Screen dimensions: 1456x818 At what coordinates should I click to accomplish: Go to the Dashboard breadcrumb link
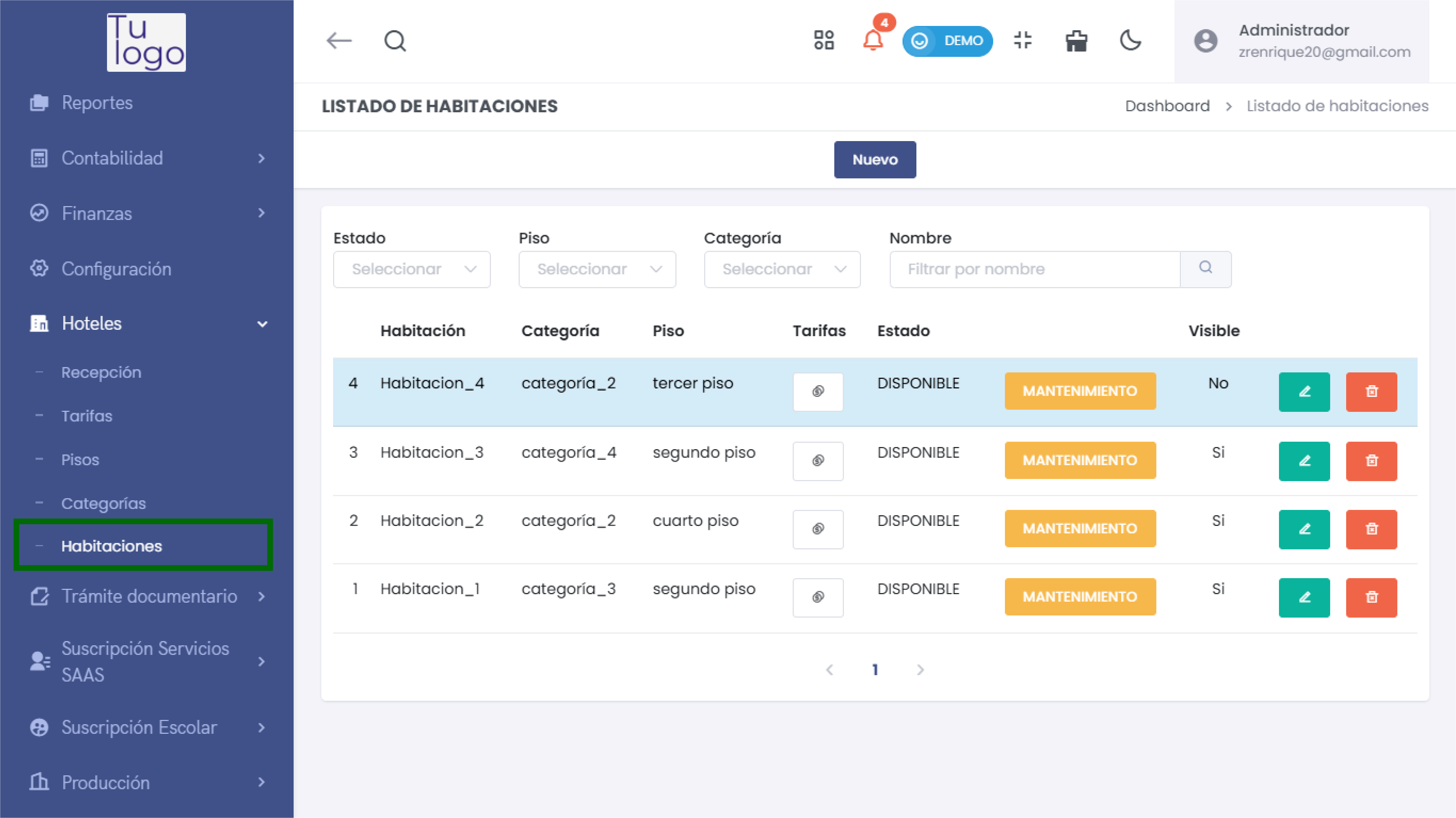pyautogui.click(x=1167, y=106)
